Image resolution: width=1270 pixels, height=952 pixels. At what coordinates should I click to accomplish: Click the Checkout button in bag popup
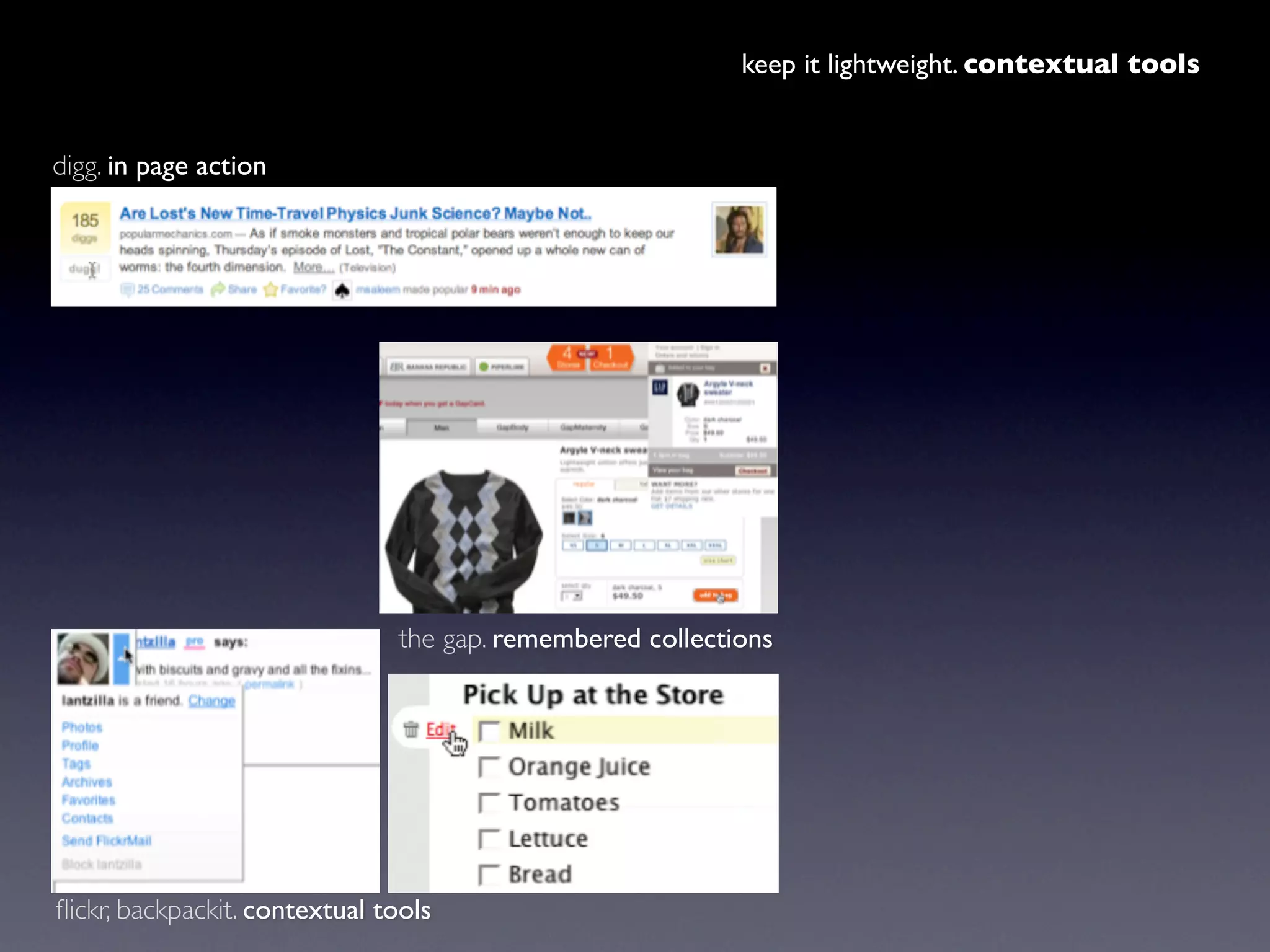753,471
